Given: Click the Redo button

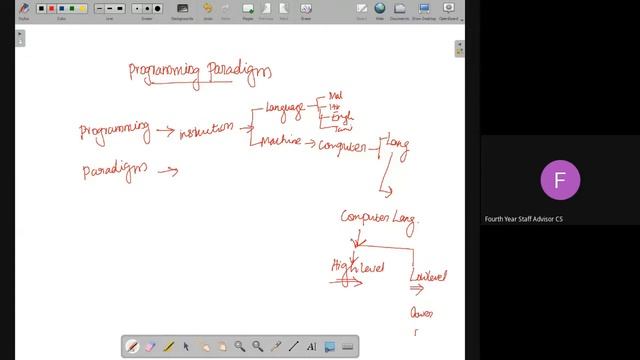Looking at the screenshot, I should point(225,11).
